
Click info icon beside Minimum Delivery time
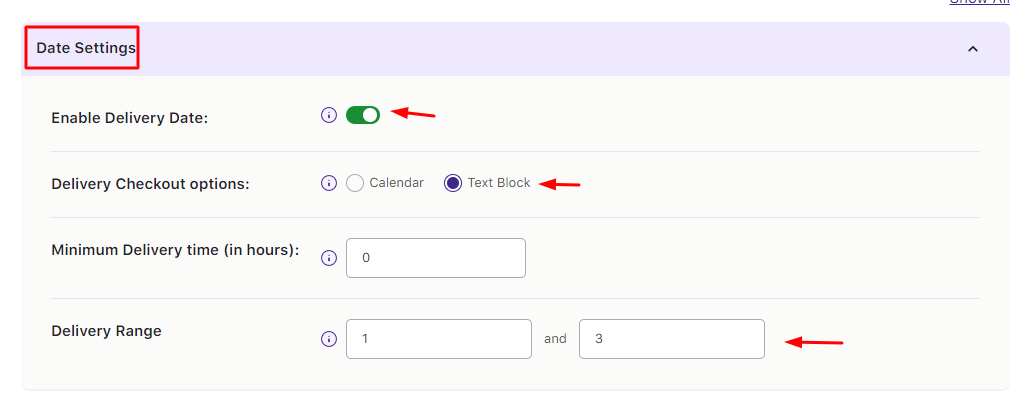(x=328, y=258)
